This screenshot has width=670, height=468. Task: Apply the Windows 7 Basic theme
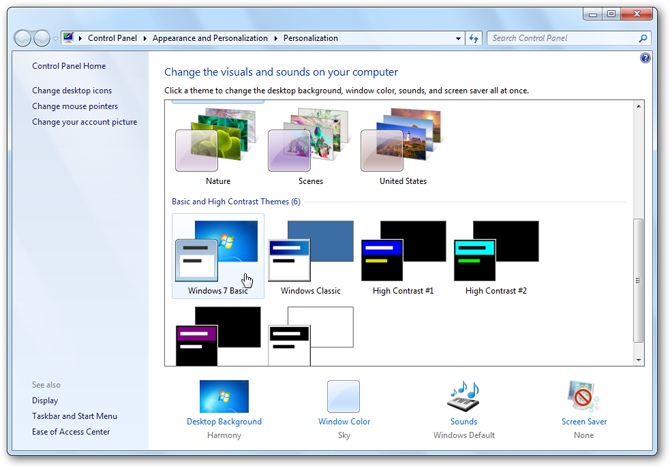[218, 256]
